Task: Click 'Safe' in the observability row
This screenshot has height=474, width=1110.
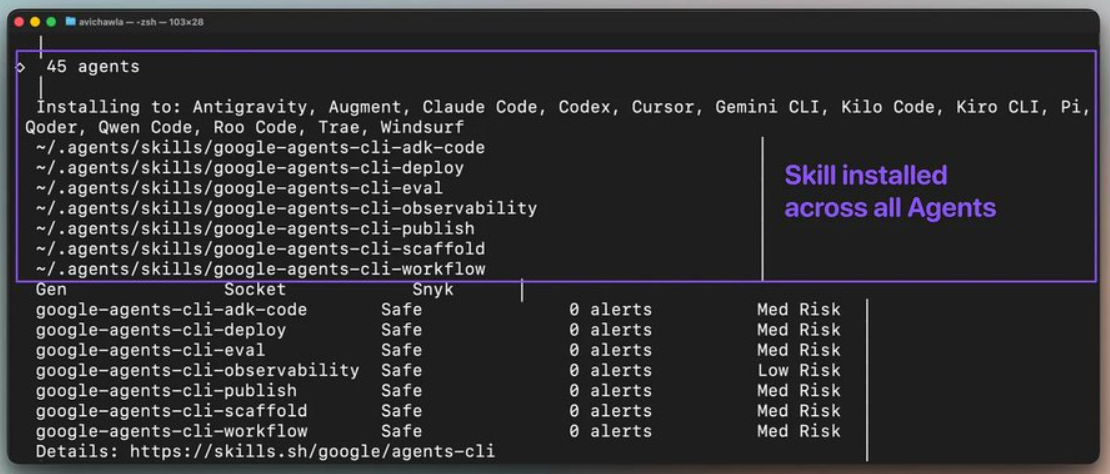Action: (401, 370)
